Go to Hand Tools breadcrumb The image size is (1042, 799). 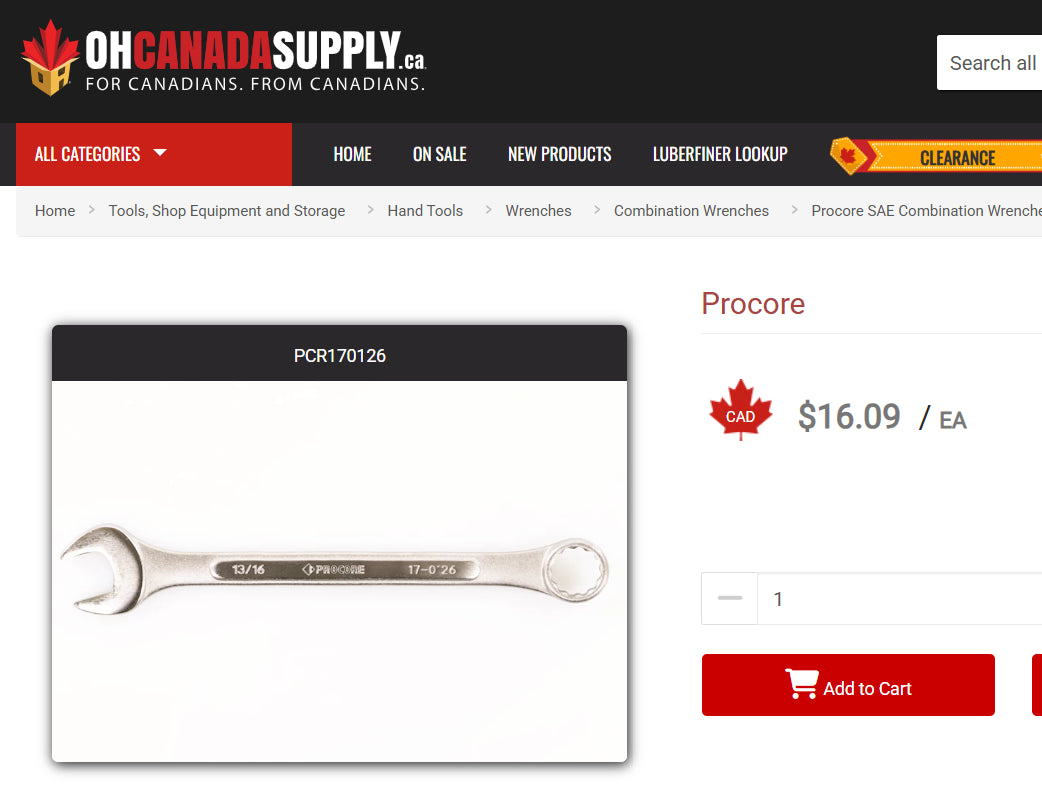pyautogui.click(x=425, y=211)
